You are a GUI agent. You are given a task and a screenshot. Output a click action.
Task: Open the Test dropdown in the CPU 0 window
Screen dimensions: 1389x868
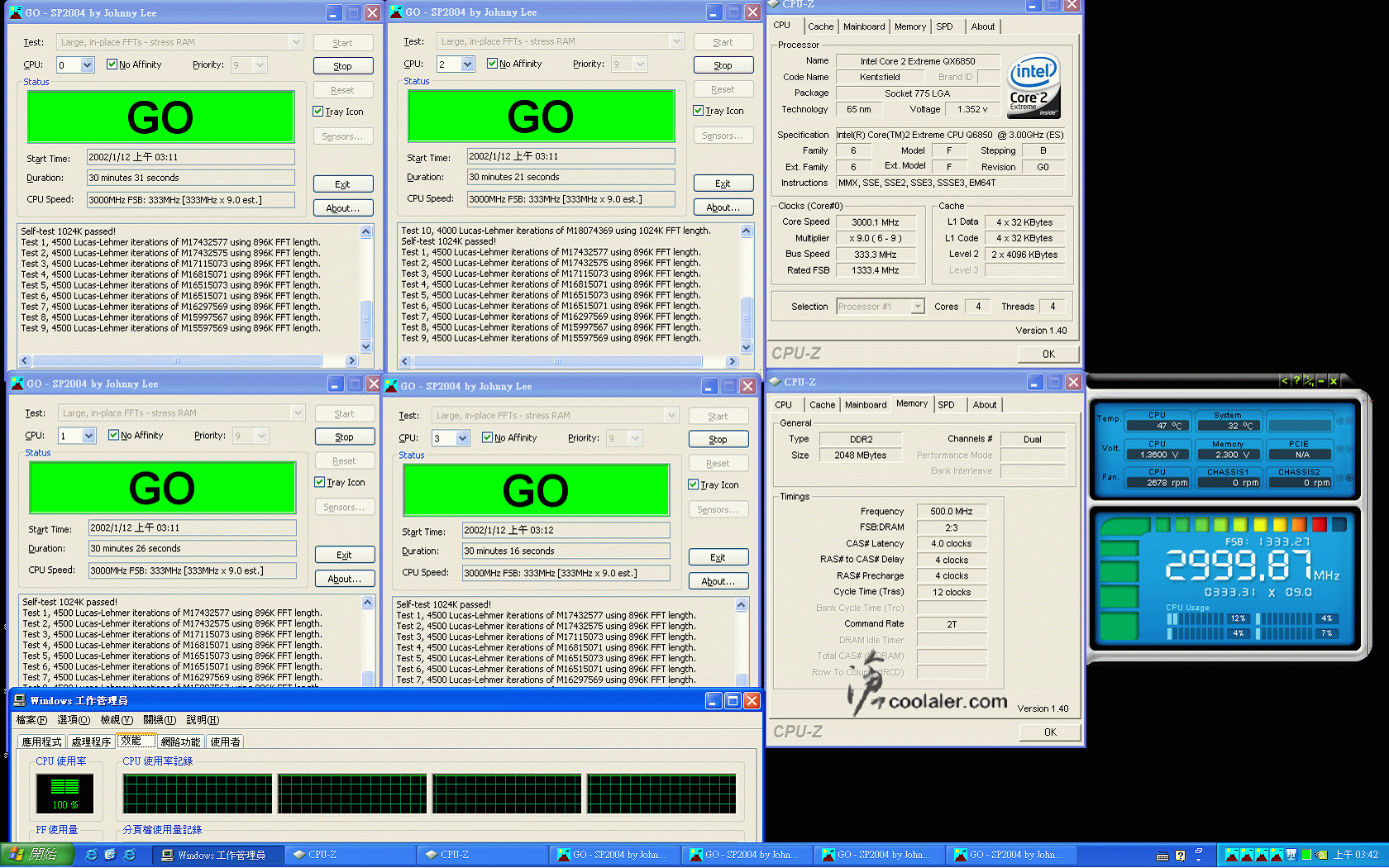click(296, 42)
